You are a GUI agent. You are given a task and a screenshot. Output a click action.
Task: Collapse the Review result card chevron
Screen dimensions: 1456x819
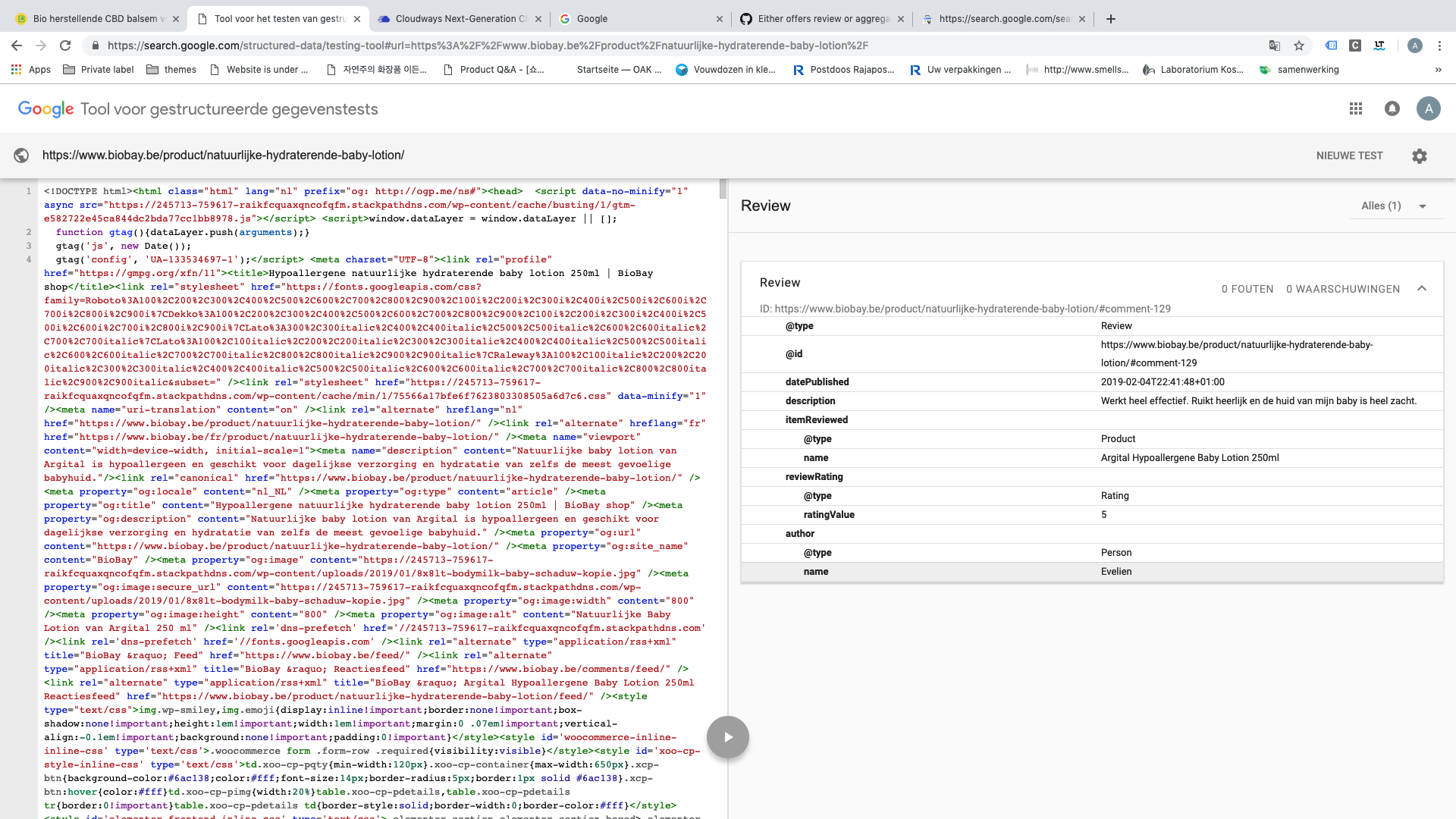pyautogui.click(x=1422, y=288)
